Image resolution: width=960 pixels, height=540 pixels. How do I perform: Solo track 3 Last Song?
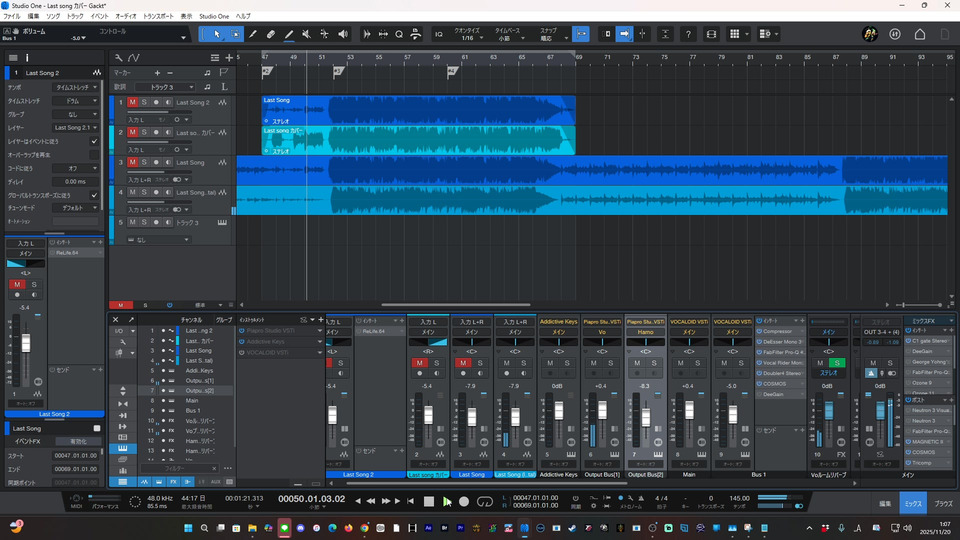click(x=144, y=162)
